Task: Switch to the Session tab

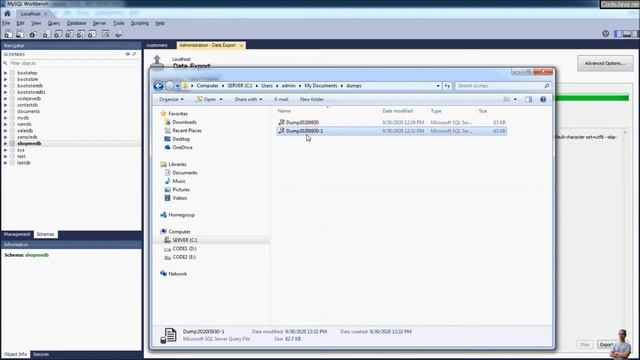Action: pyautogui.click(x=41, y=354)
